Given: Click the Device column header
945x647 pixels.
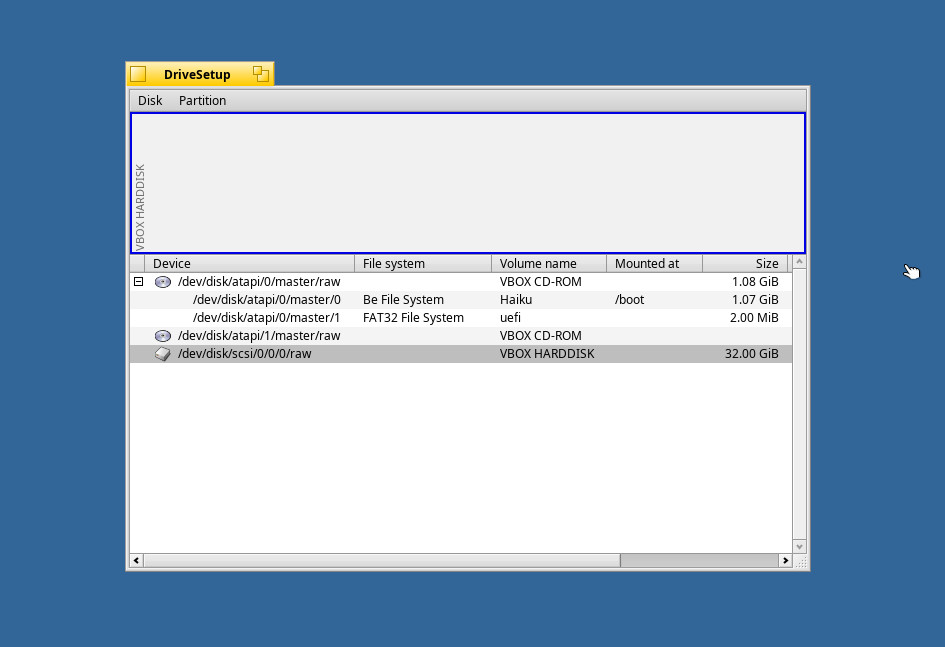Looking at the screenshot, I should (x=250, y=264).
